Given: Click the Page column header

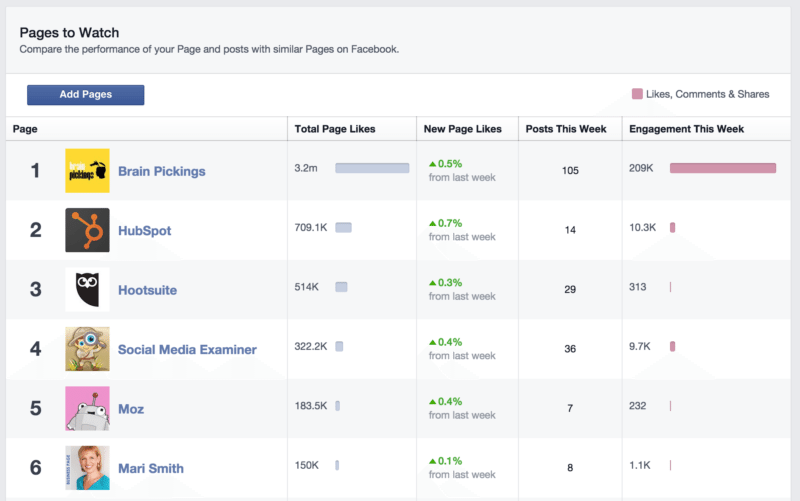Looking at the screenshot, I should click(25, 129).
